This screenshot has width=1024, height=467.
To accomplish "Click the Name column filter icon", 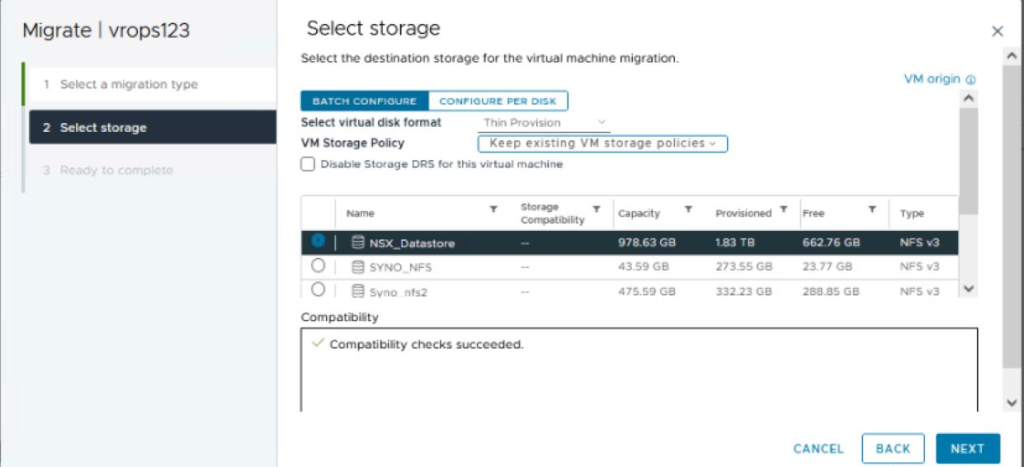I will [x=494, y=209].
